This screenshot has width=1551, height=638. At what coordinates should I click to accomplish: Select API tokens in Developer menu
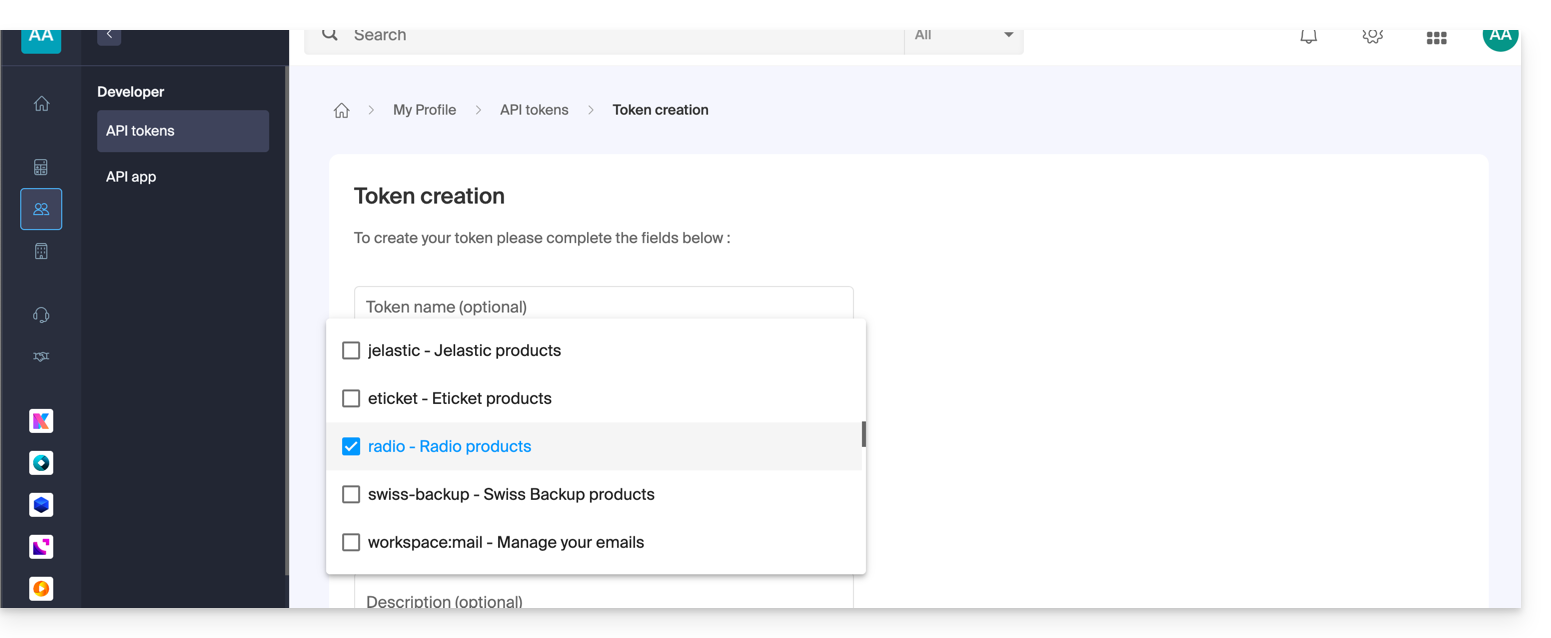(x=182, y=131)
